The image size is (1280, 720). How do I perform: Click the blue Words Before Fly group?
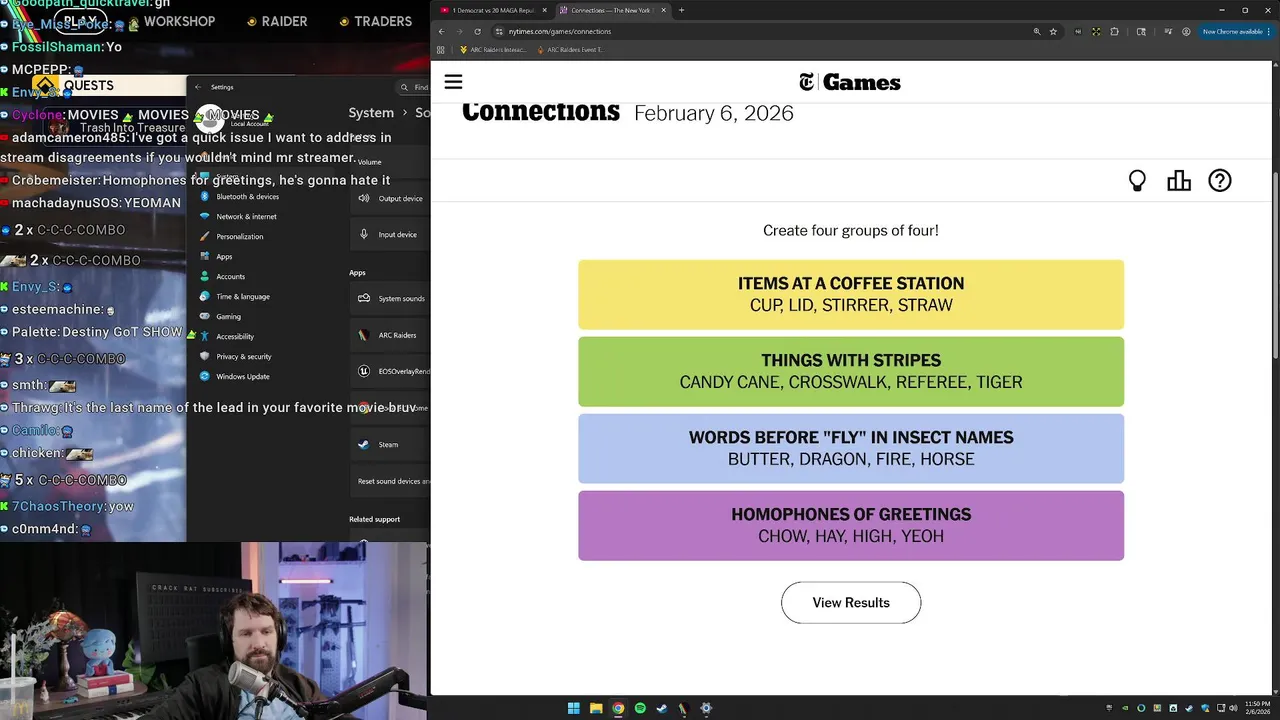pyautogui.click(x=851, y=449)
